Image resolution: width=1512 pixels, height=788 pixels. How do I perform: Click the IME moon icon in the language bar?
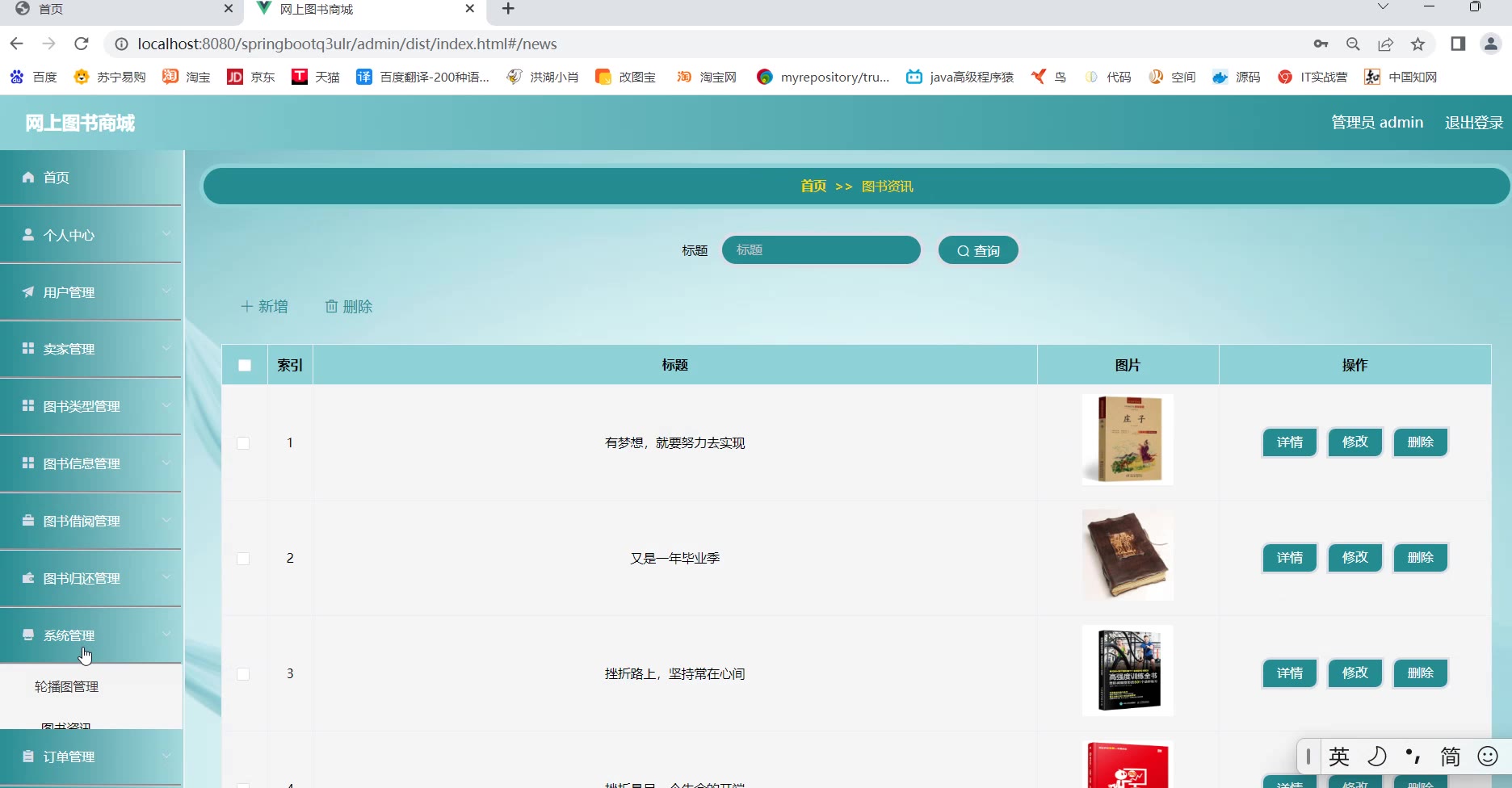(1376, 757)
